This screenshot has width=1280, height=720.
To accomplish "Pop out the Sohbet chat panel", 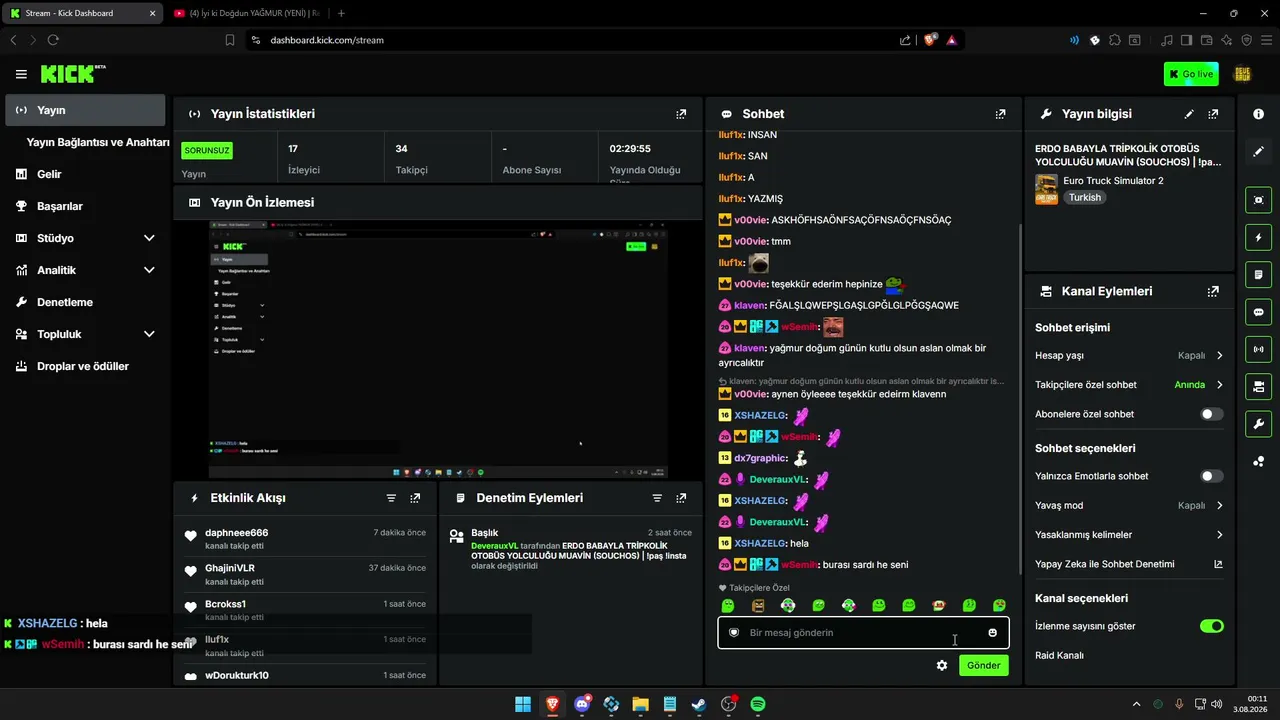I will [x=1000, y=114].
